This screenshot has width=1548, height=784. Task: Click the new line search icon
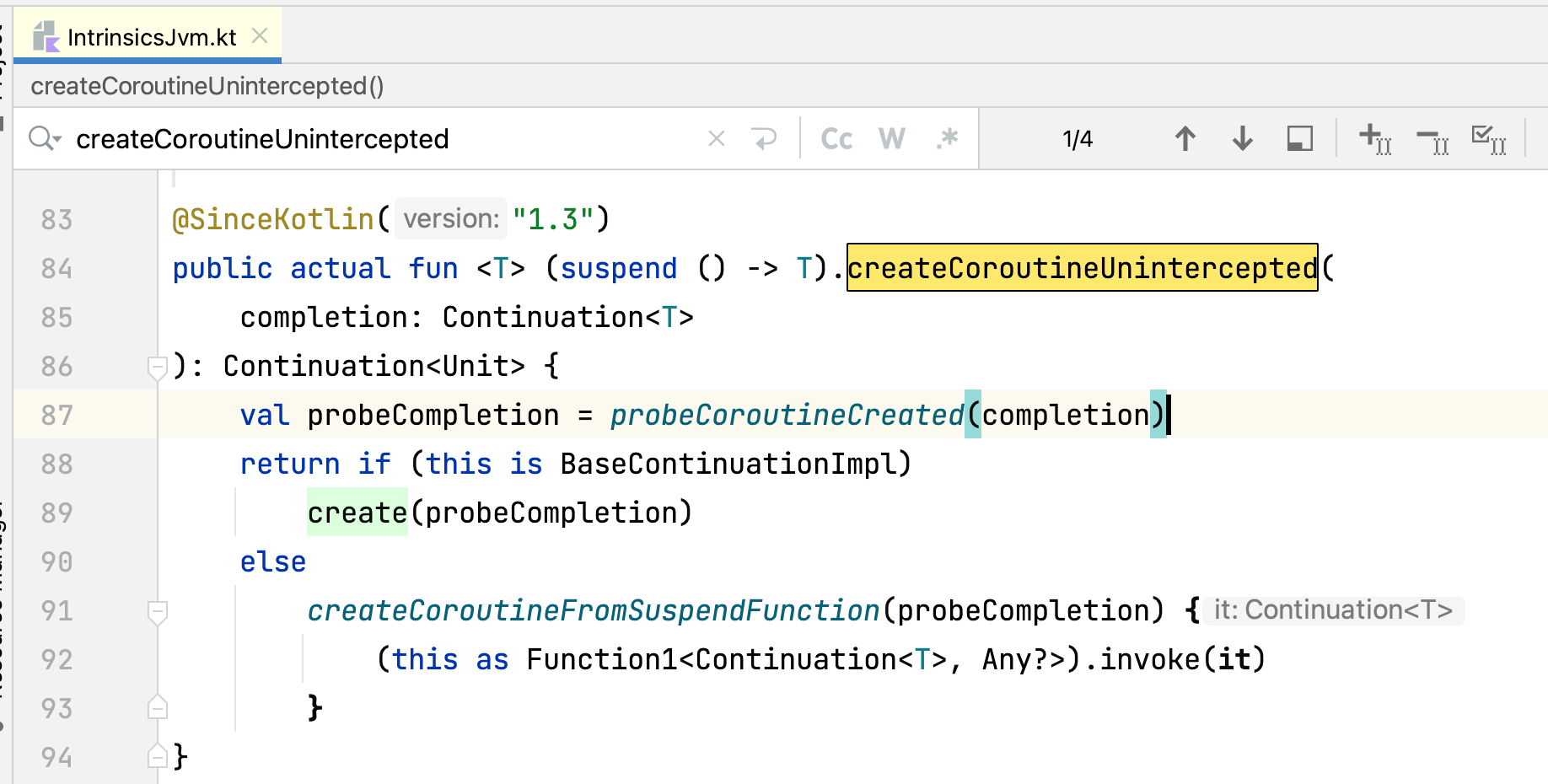pos(764,138)
